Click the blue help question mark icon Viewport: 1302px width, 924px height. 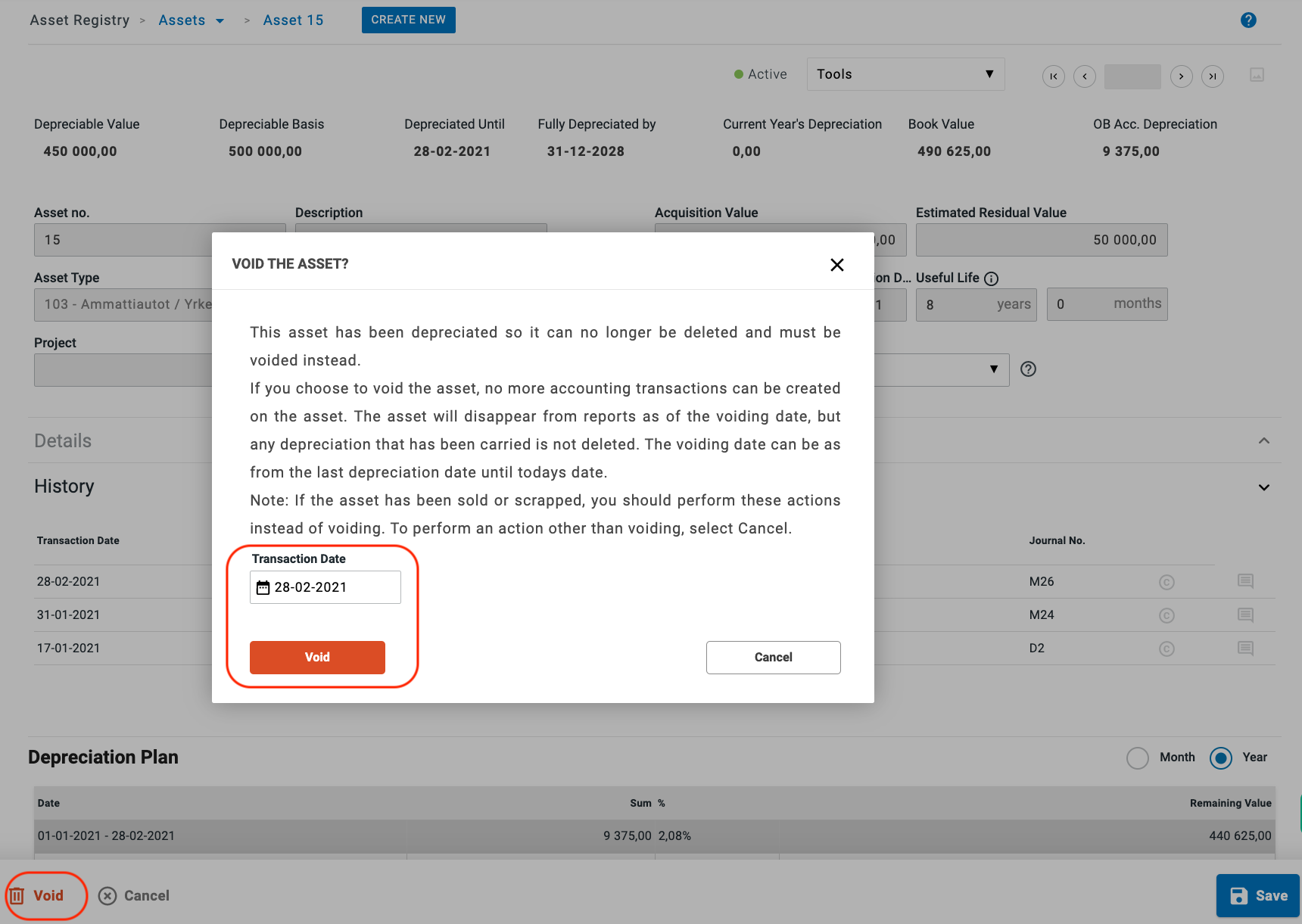click(1248, 20)
